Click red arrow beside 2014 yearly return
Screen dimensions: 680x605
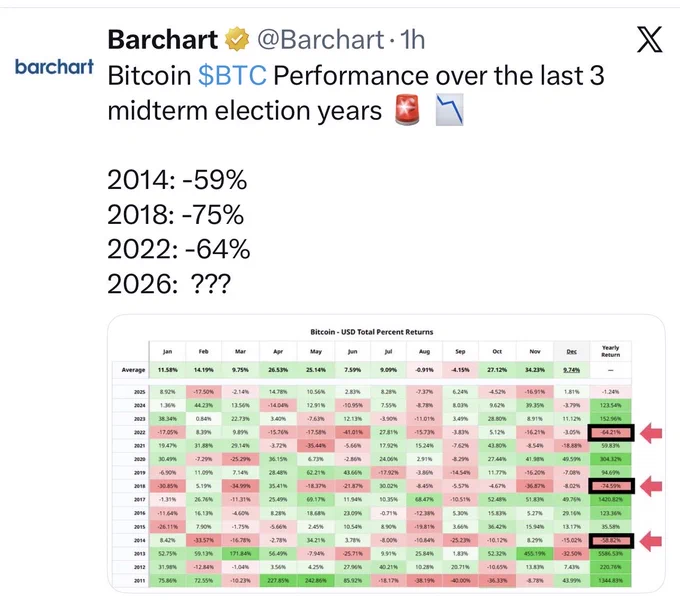651,541
